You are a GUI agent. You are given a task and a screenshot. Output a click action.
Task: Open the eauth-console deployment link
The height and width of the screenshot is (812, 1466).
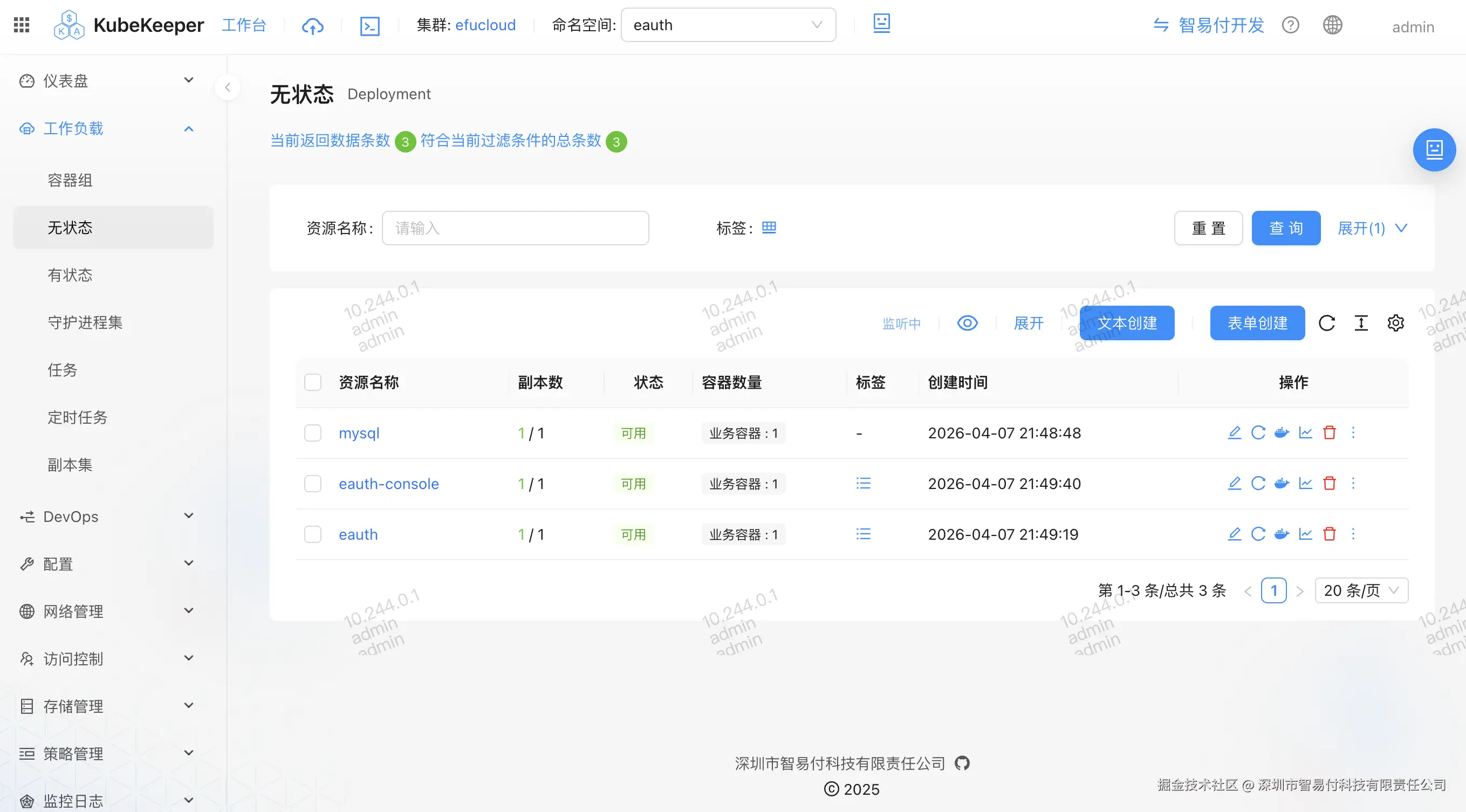[389, 483]
